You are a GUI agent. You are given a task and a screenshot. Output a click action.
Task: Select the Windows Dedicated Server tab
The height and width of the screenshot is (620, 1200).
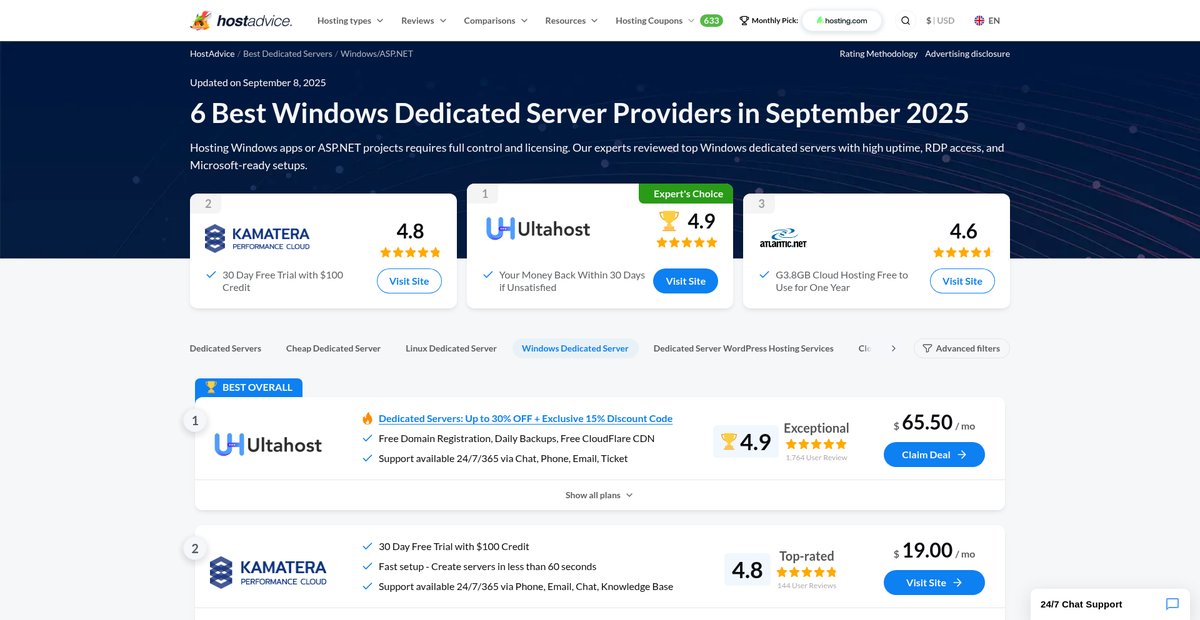[x=575, y=348]
